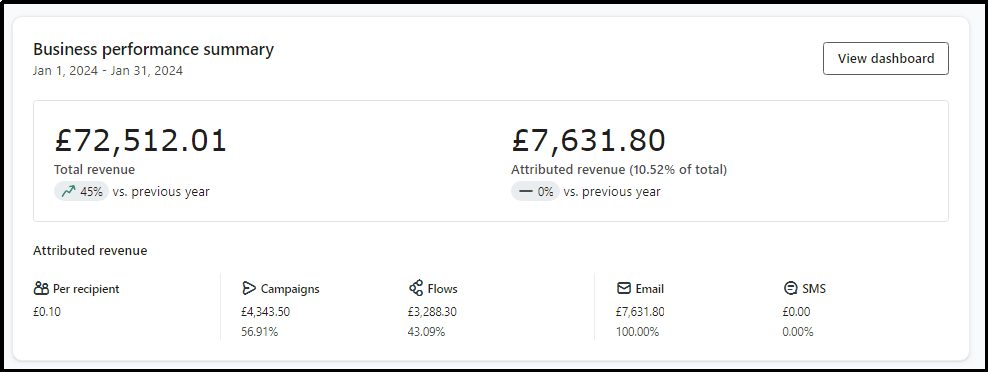This screenshot has height=372, width=988.
Task: Click the Per recipient people icon
Action: pyautogui.click(x=41, y=289)
